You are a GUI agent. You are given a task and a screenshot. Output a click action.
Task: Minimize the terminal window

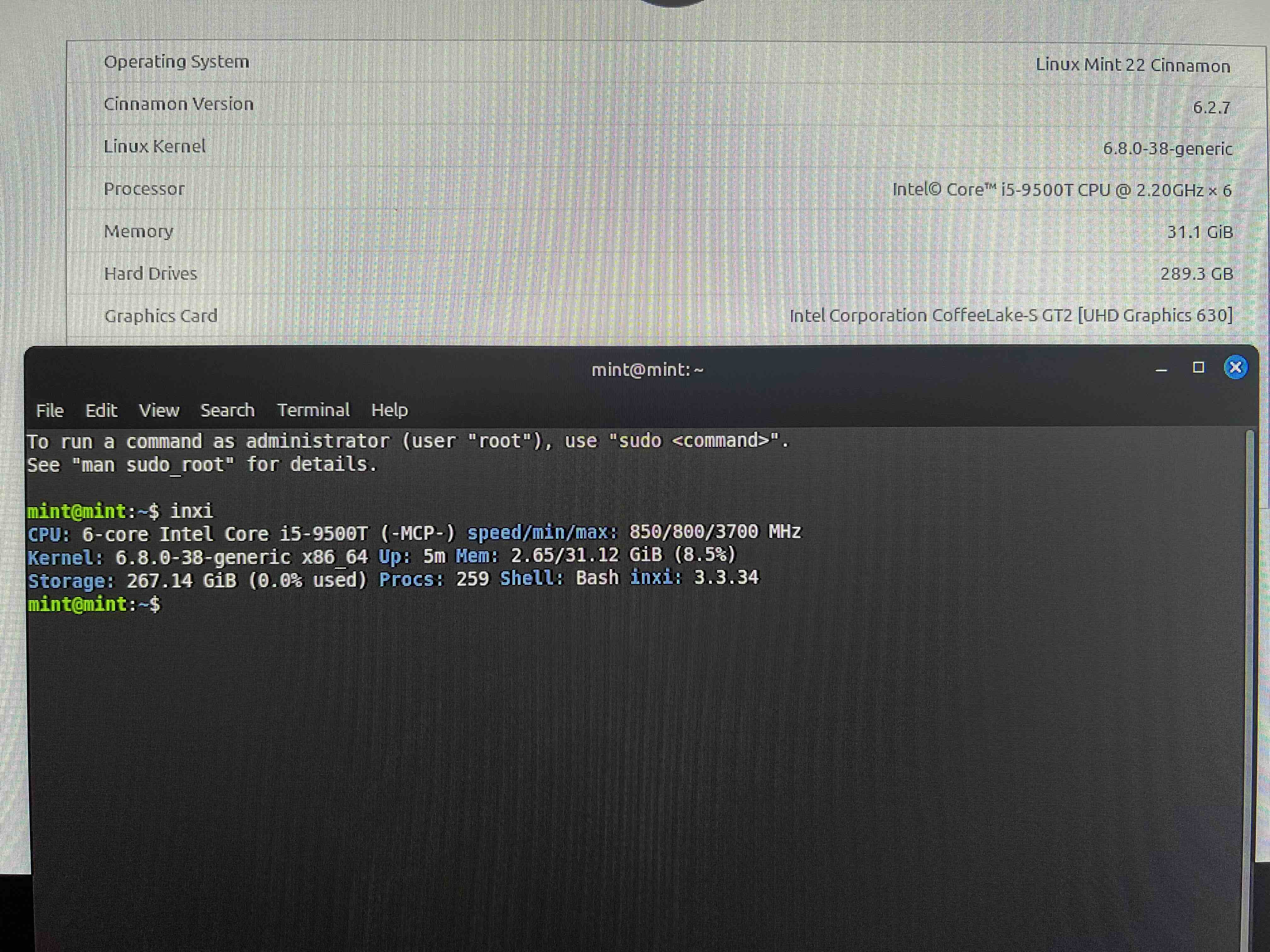[1161, 370]
